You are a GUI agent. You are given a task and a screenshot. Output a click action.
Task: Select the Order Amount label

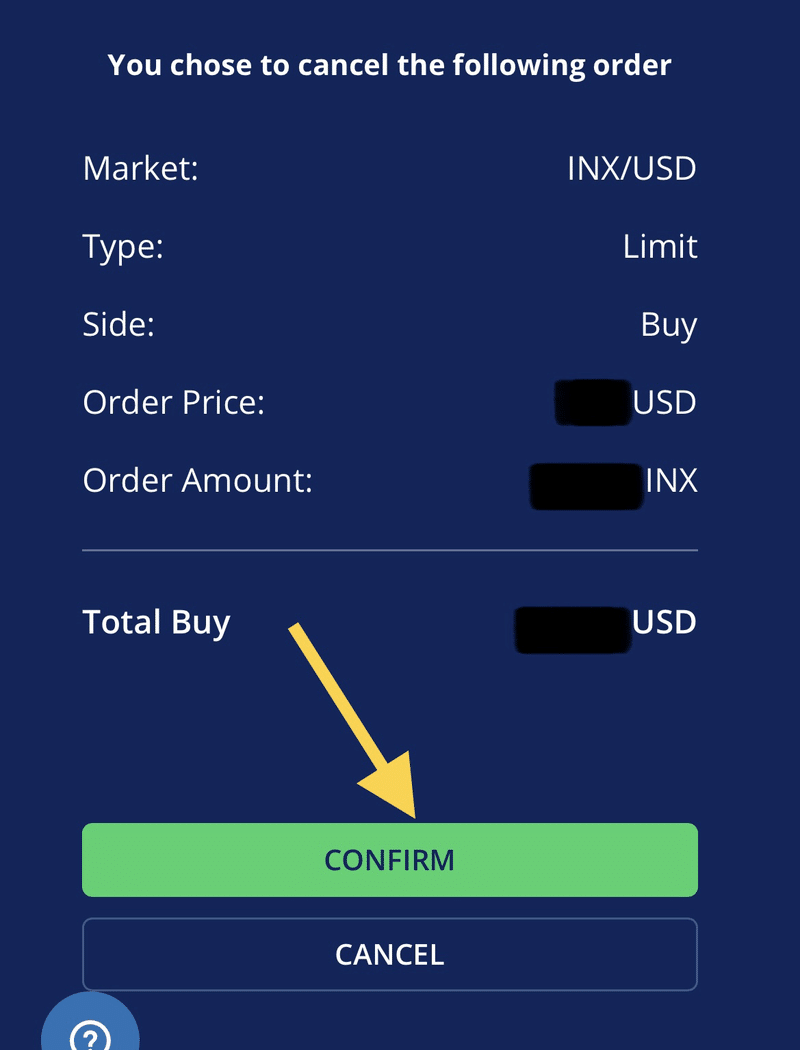[198, 481]
